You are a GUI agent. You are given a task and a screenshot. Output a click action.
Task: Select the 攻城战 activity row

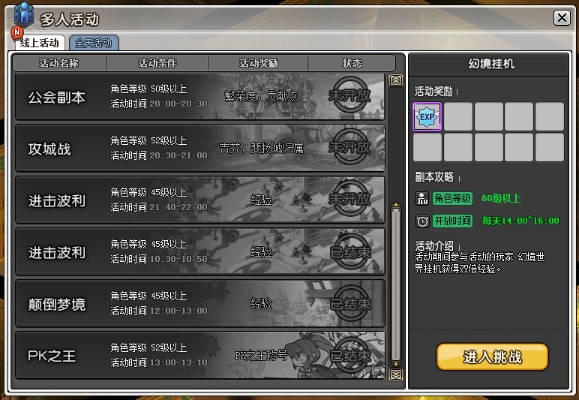click(x=200, y=148)
